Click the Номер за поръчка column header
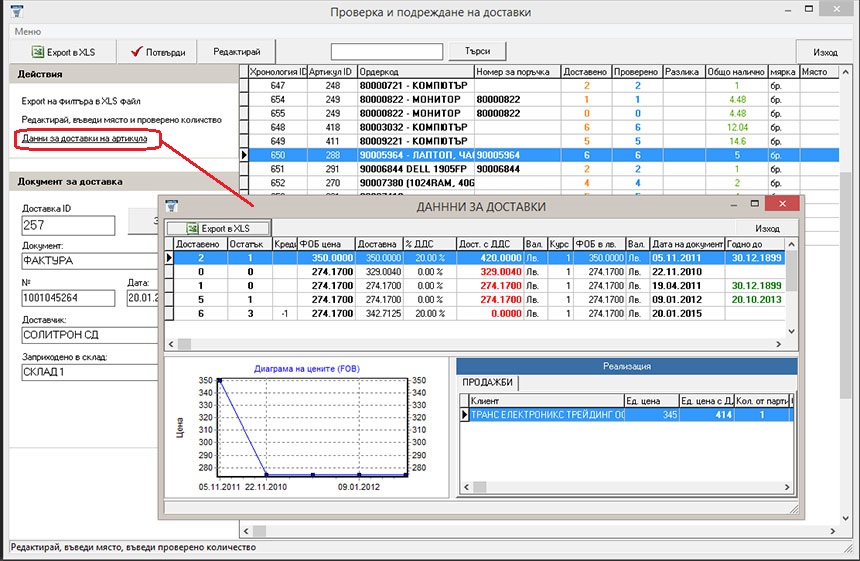Viewport: 860px width, 561px height. point(517,72)
